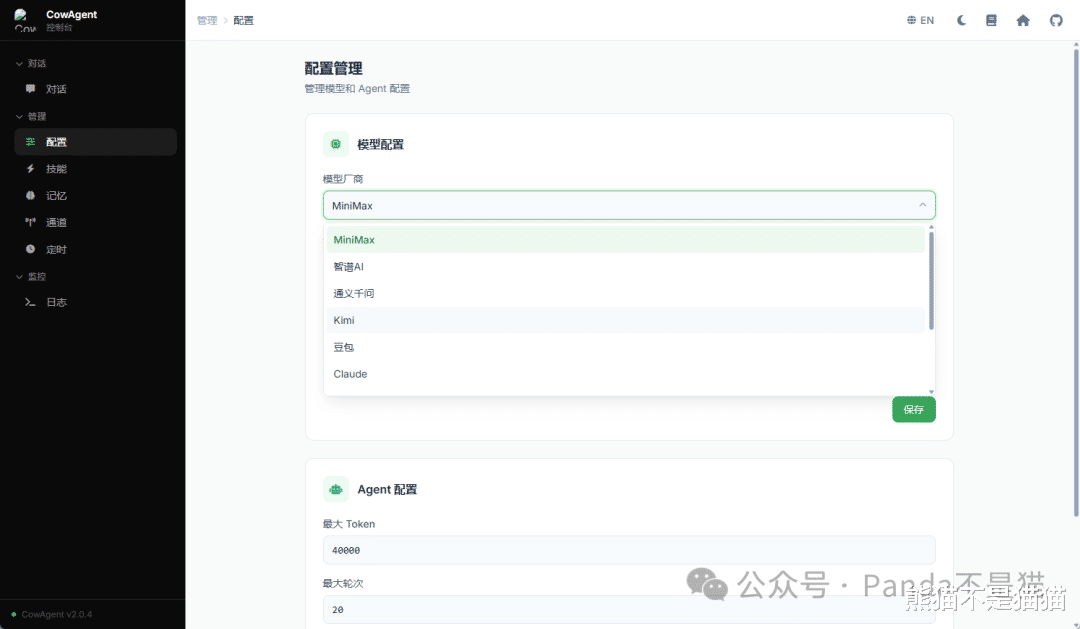Click the 最大轮次 field label
This screenshot has width=1080, height=629.
[x=343, y=583]
